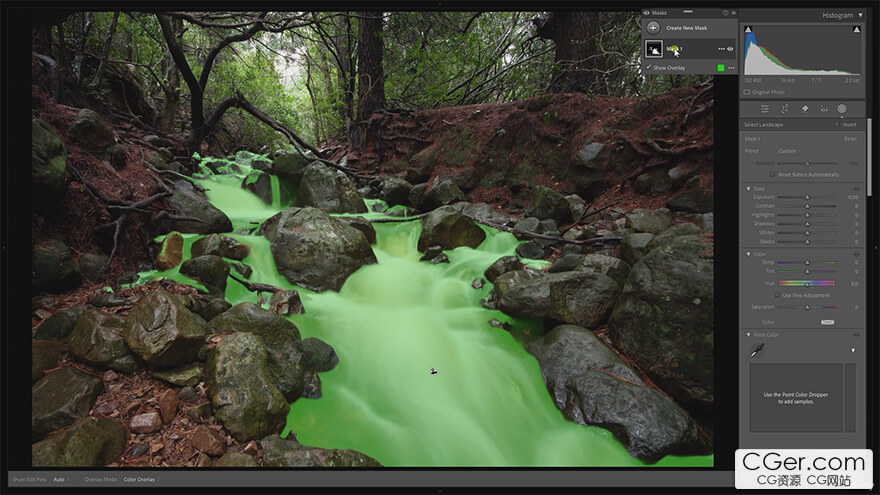Toggle highlight clipping indicator in histogram
The width and height of the screenshot is (880, 495).
tap(856, 29)
